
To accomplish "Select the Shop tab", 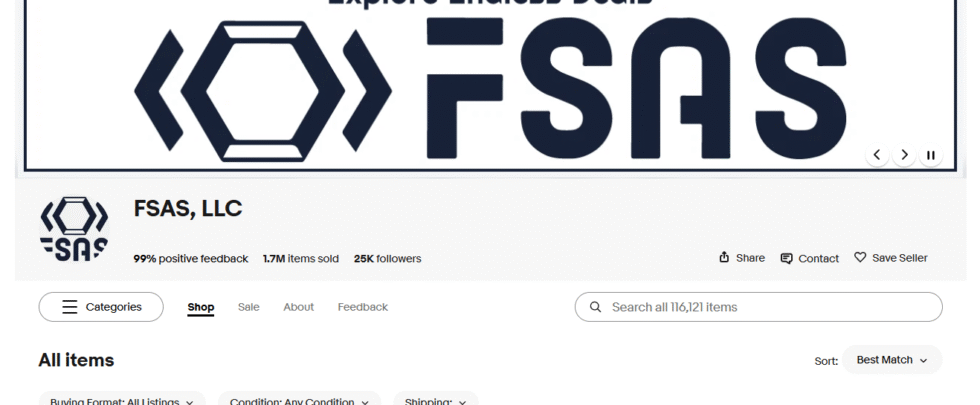I will (x=201, y=307).
